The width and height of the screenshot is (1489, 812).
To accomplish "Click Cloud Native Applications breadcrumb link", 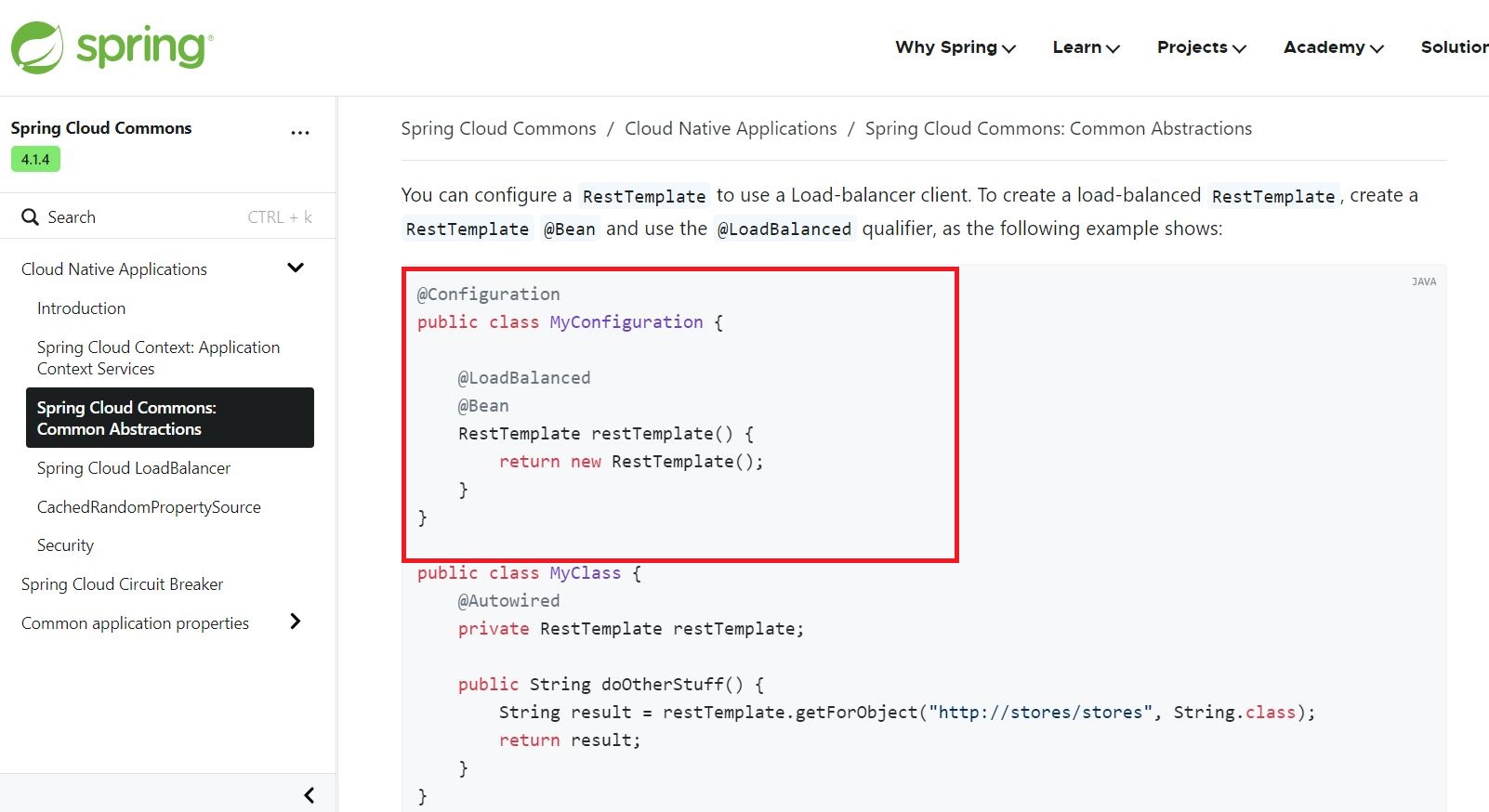I will click(x=731, y=129).
